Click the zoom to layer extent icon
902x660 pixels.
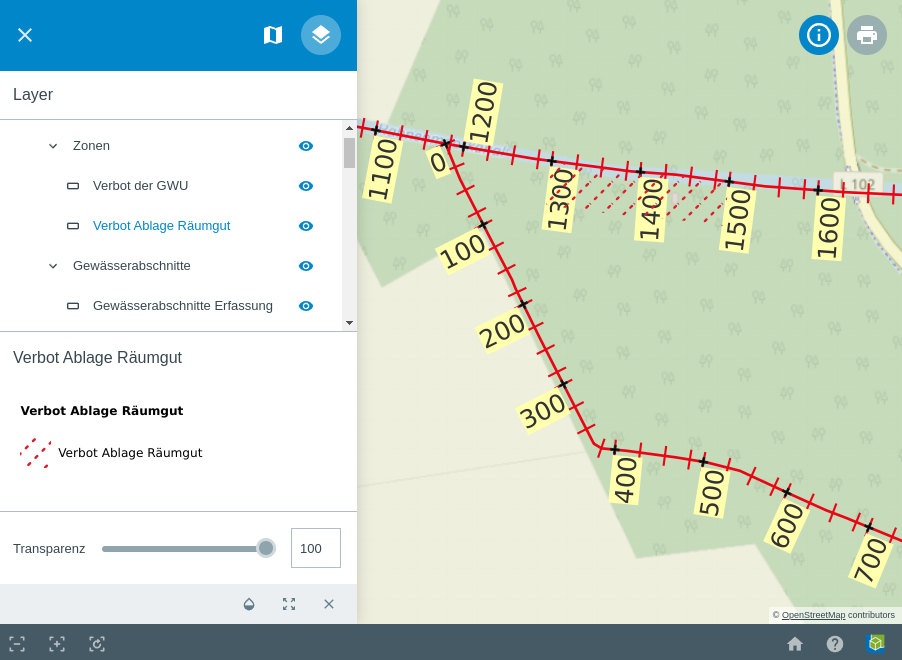pyautogui.click(x=289, y=604)
